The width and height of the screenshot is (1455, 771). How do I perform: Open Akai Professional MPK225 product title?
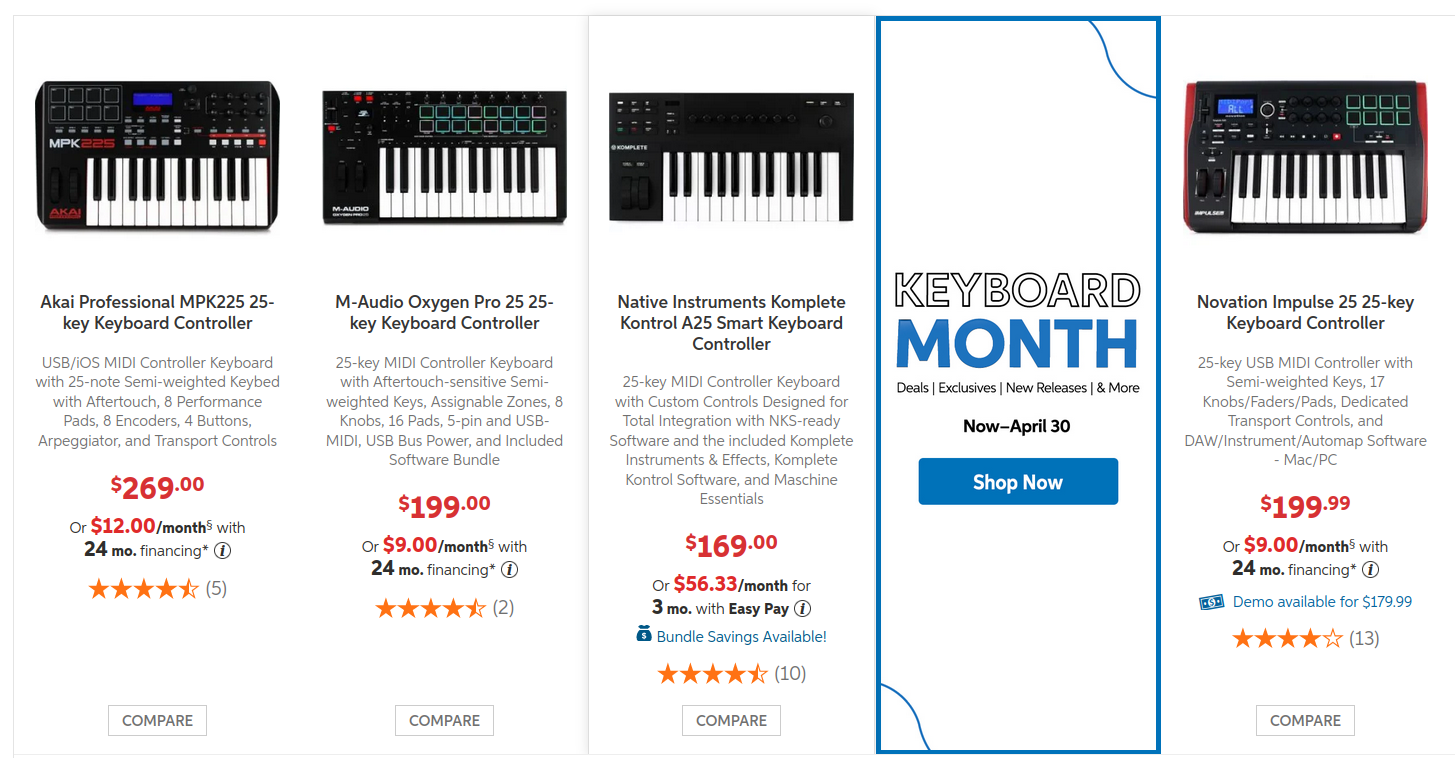[x=157, y=312]
